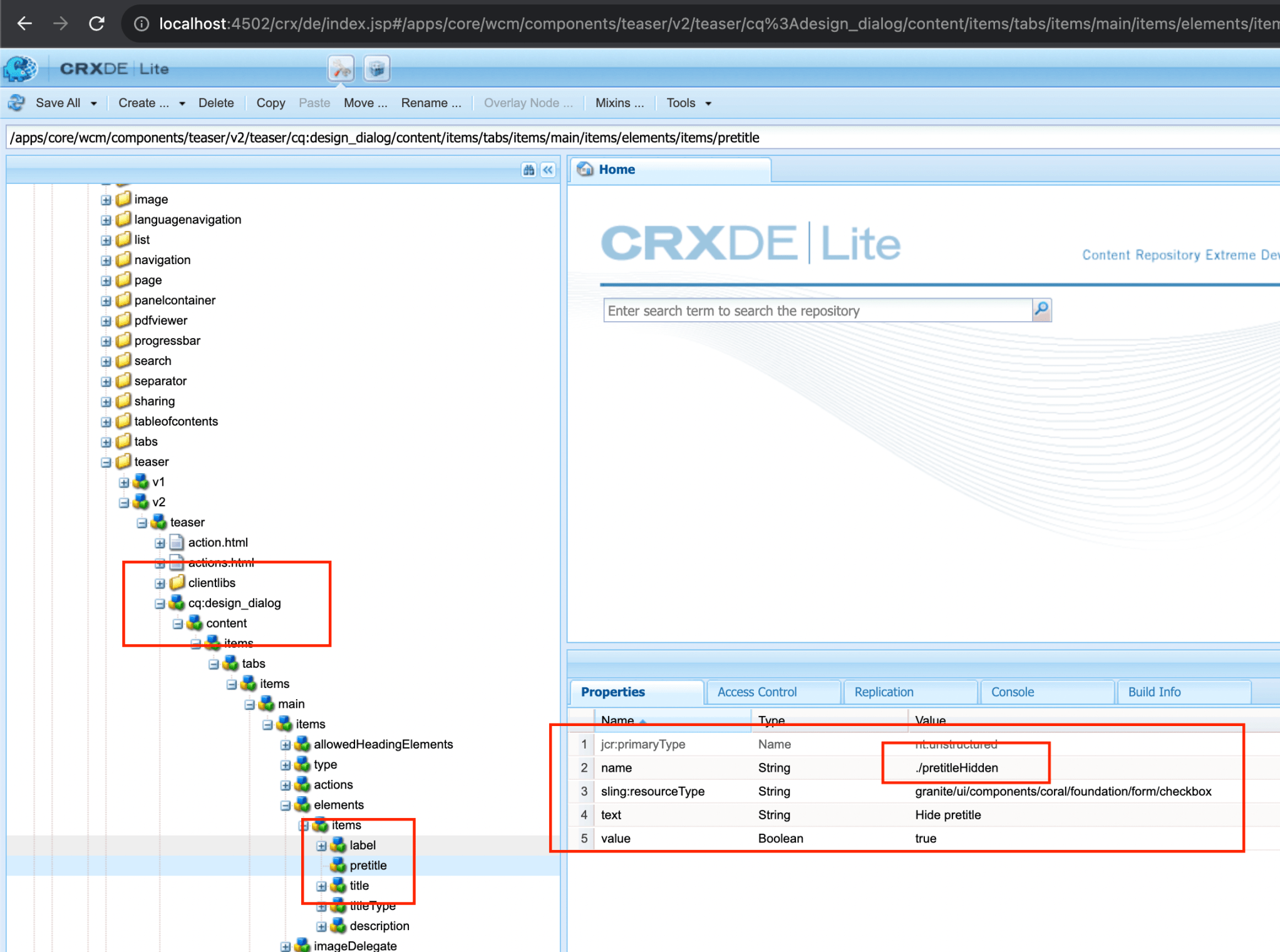Click the package/build icon in the header
This screenshot has height=952, width=1280.
click(376, 68)
